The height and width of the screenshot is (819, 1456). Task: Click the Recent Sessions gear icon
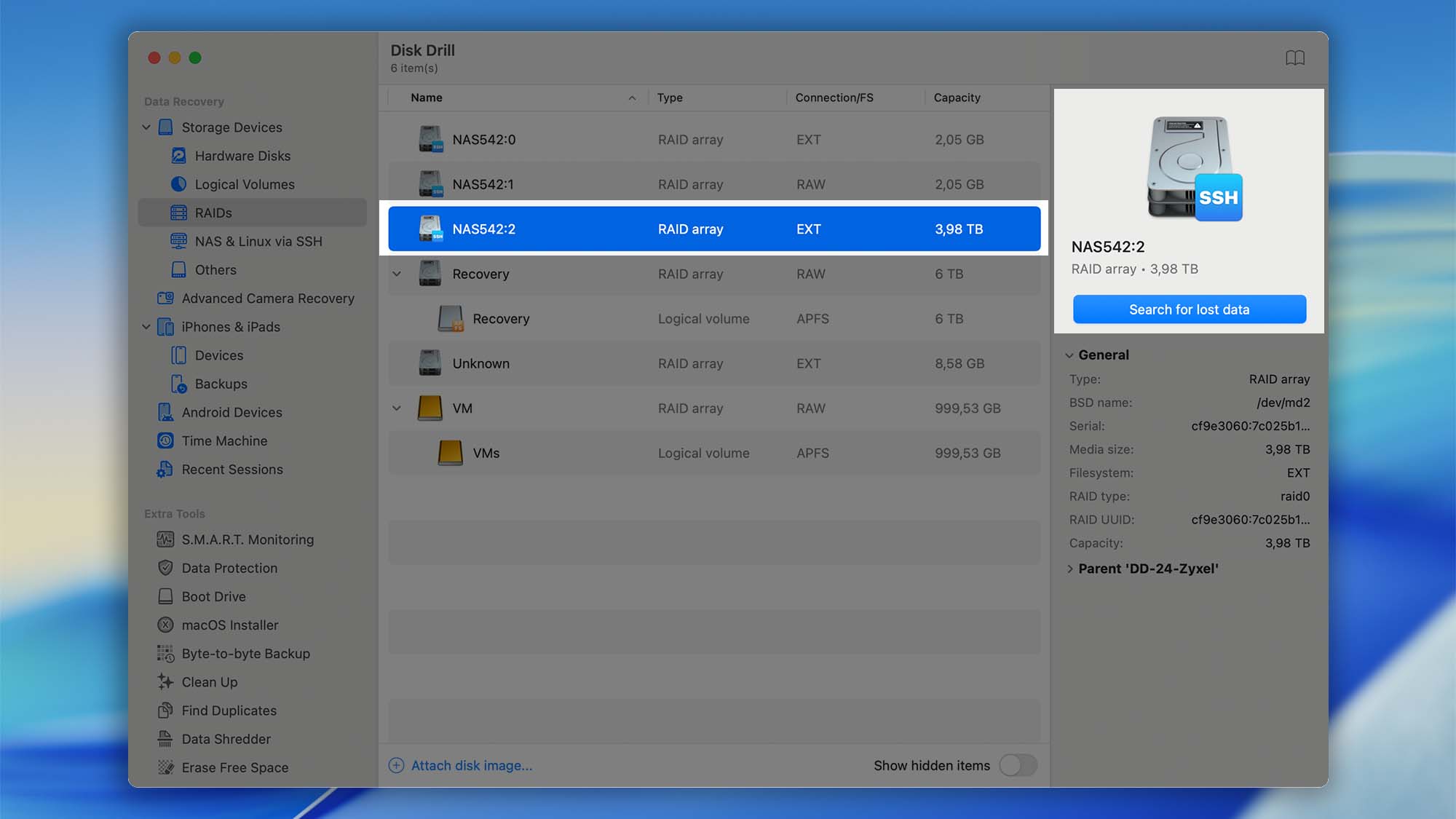(165, 470)
